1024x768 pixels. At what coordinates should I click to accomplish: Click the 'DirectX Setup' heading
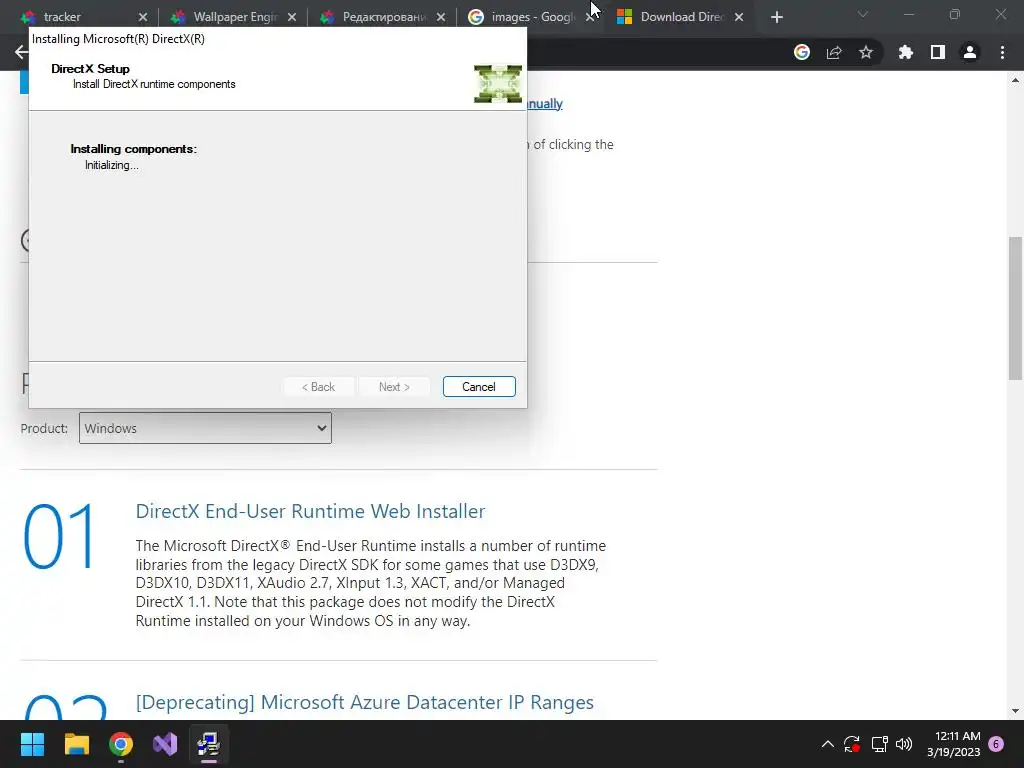pos(90,69)
